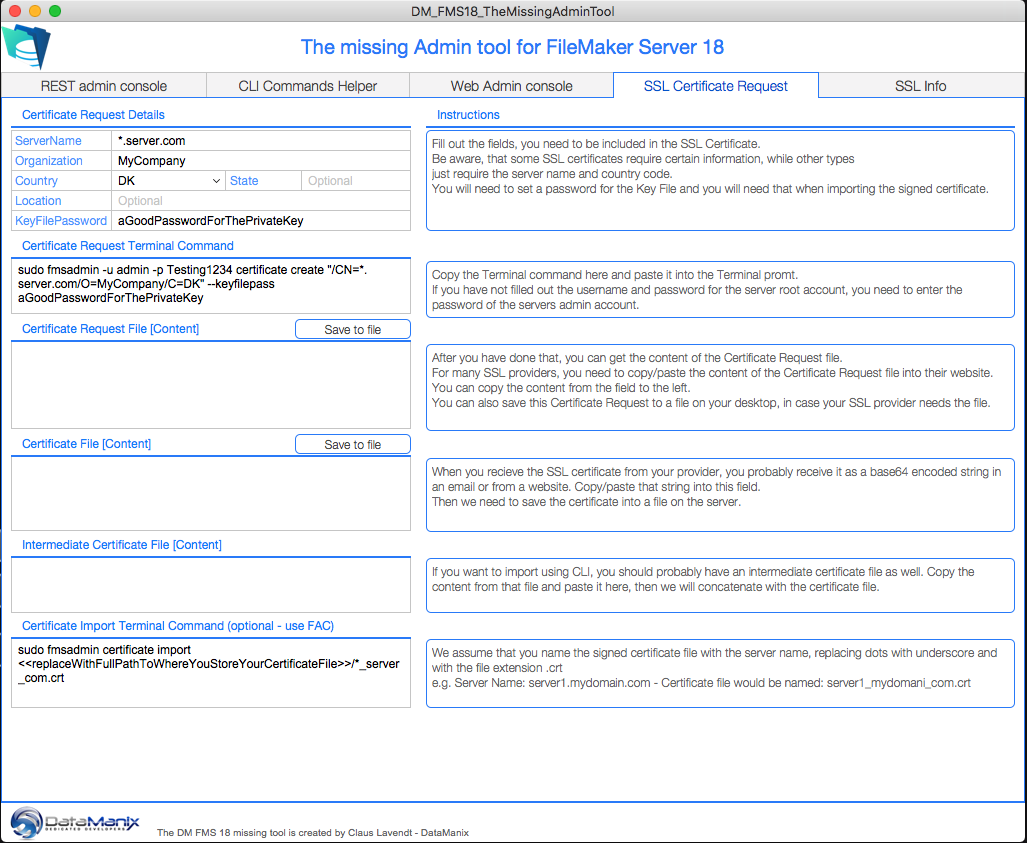Click the 'Instructions' heading

click(x=468, y=115)
